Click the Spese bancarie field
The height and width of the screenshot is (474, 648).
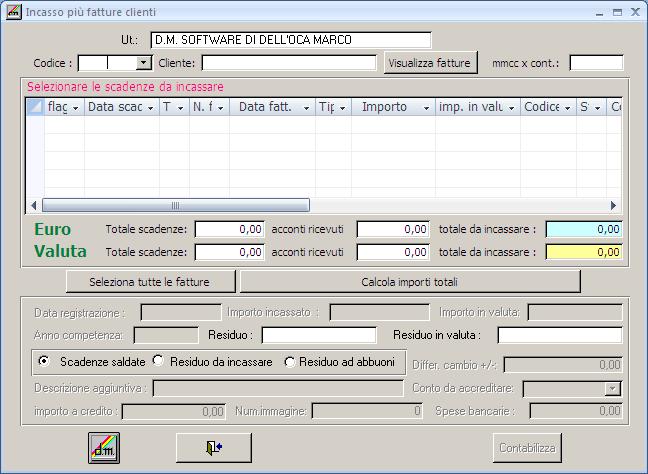pos(576,412)
